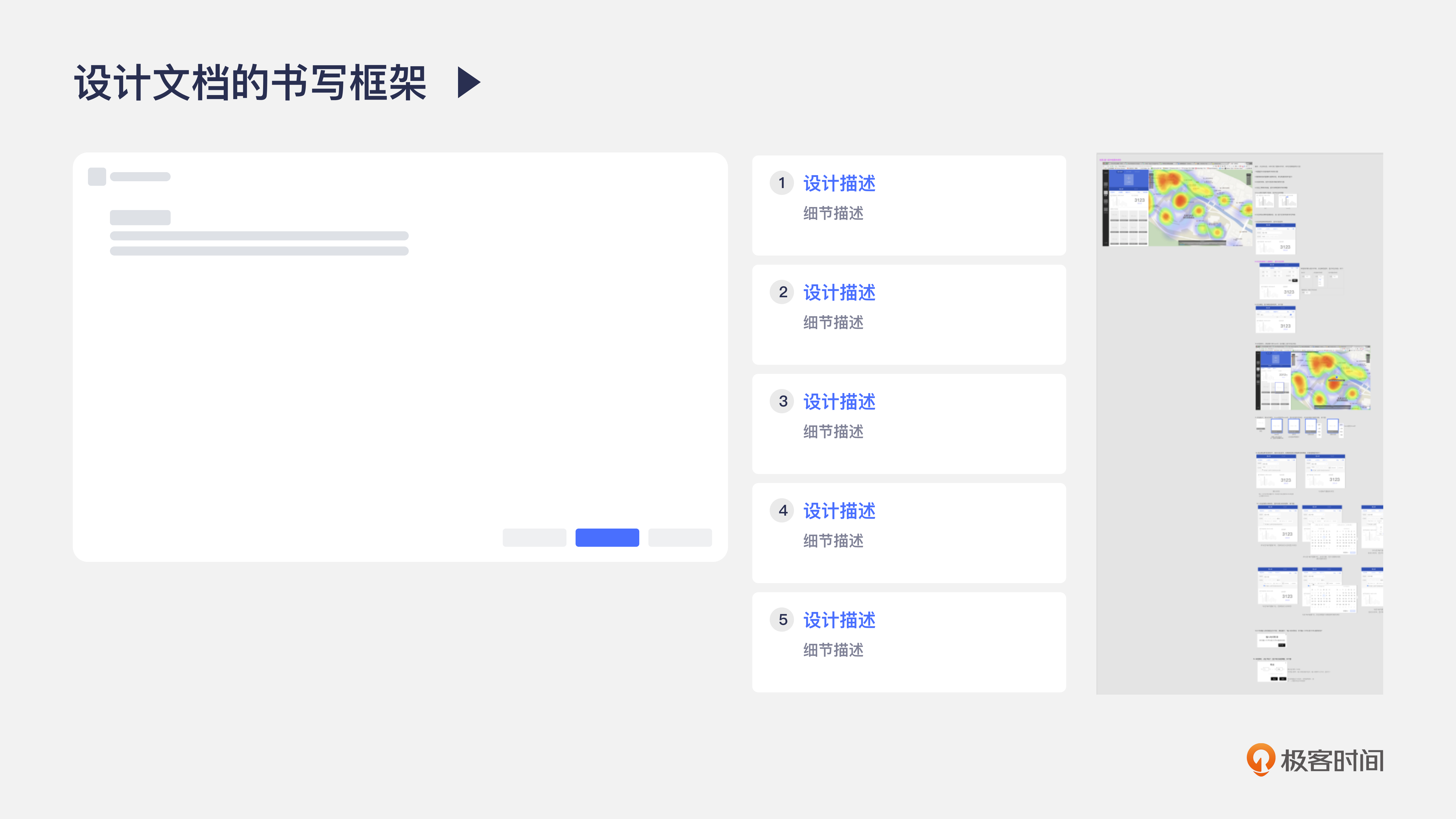1456x819 pixels.
Task: Click 细节描述 text in card 1
Action: 833,213
